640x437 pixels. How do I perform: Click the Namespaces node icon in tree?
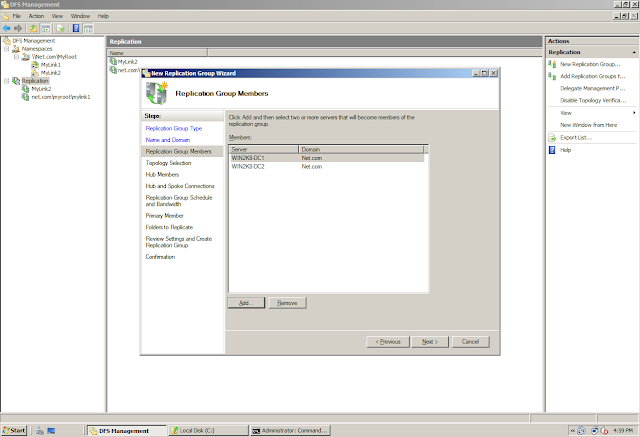pos(16,49)
